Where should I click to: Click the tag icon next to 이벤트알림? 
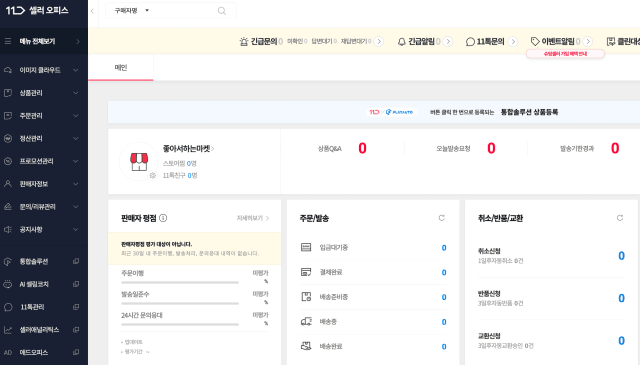[535, 41]
